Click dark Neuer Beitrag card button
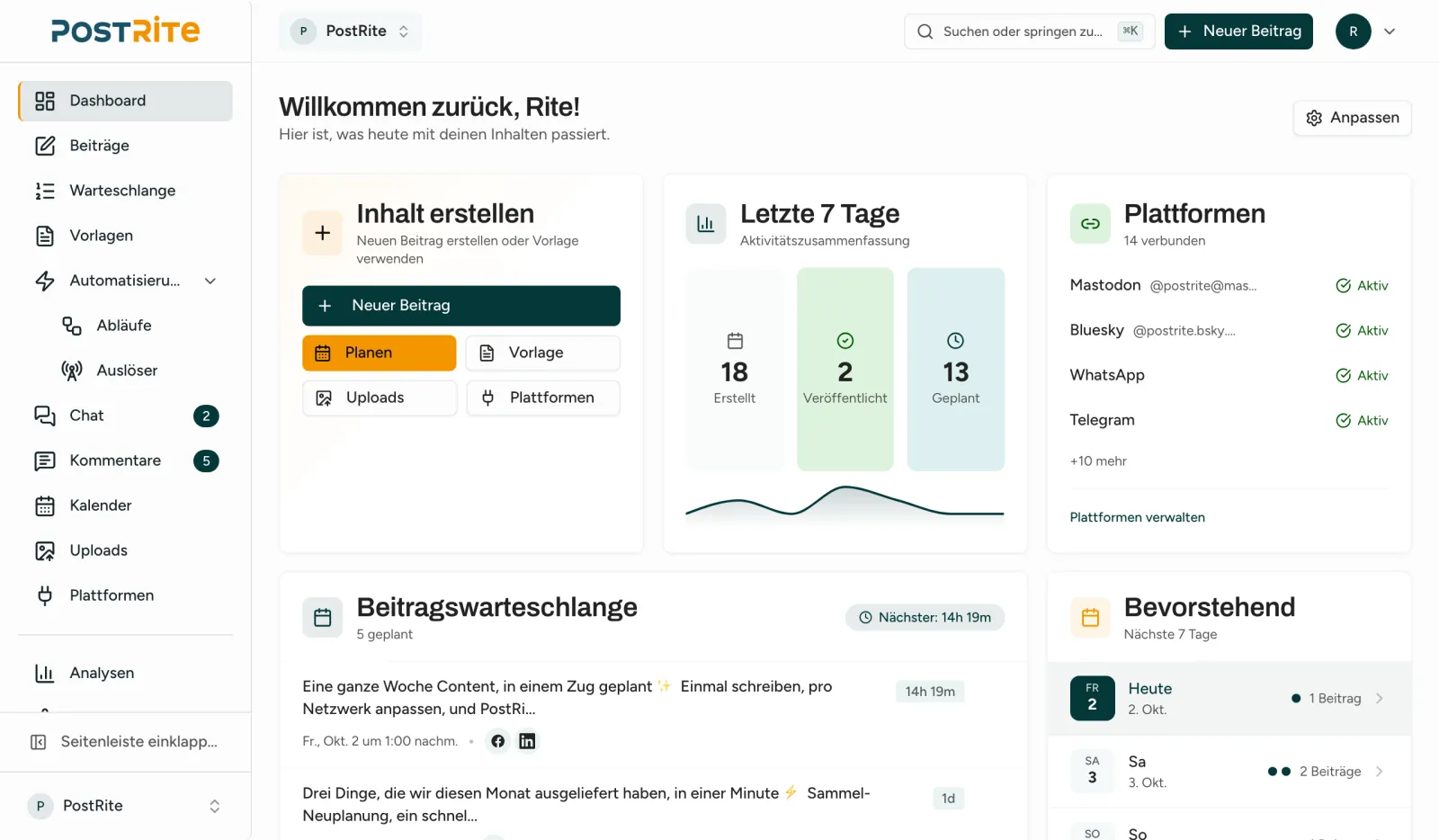Viewport: 1439px width, 840px height. point(461,306)
